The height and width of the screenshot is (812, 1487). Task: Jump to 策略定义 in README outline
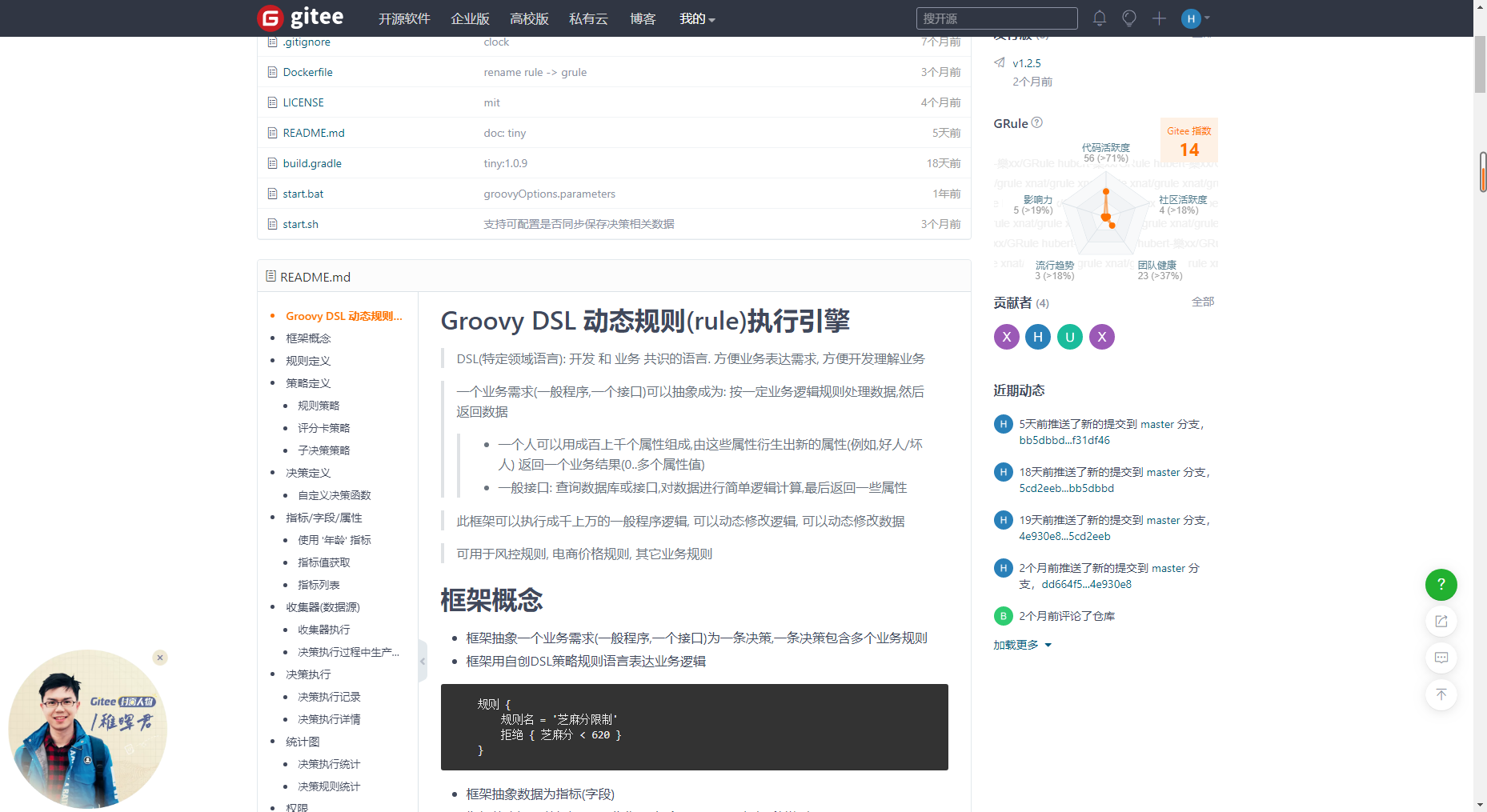click(308, 383)
